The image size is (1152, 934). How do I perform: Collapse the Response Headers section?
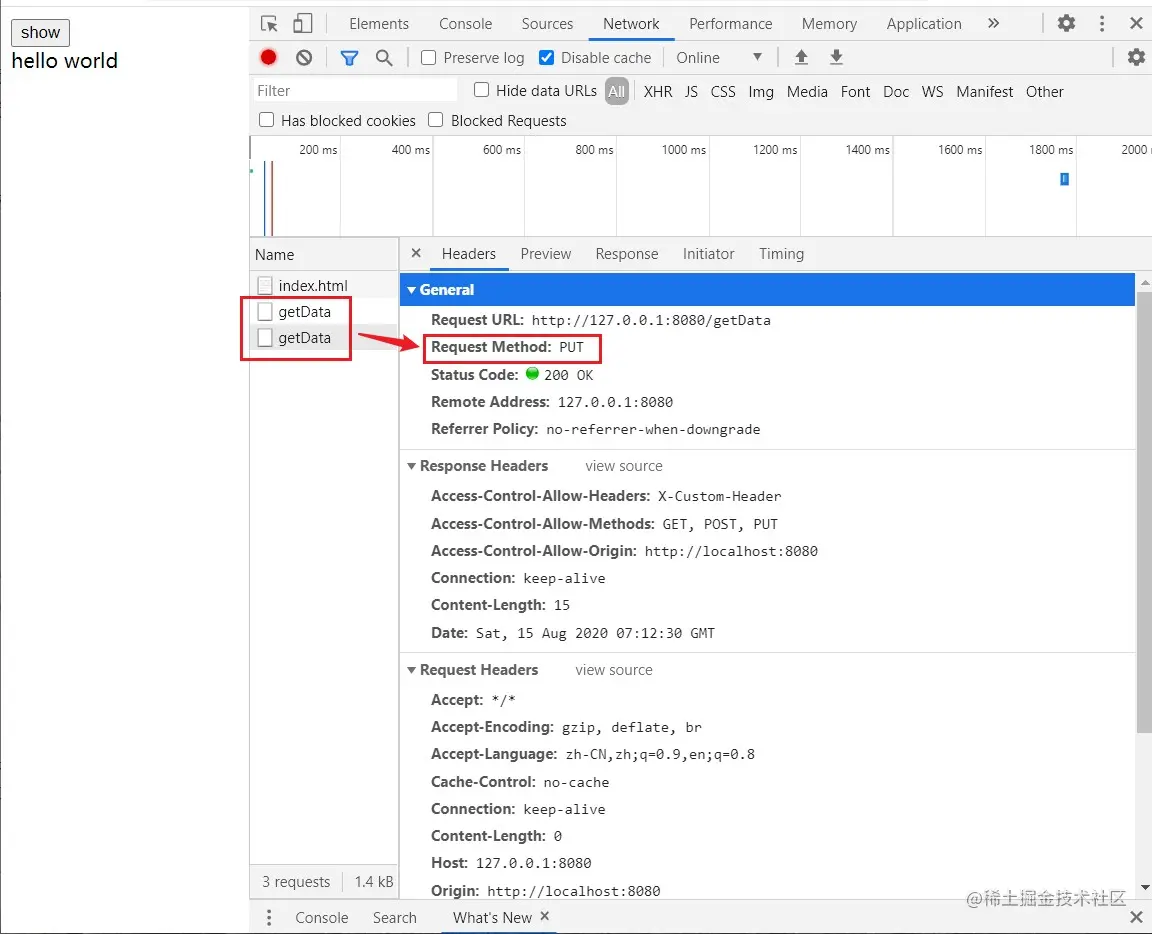click(411, 466)
